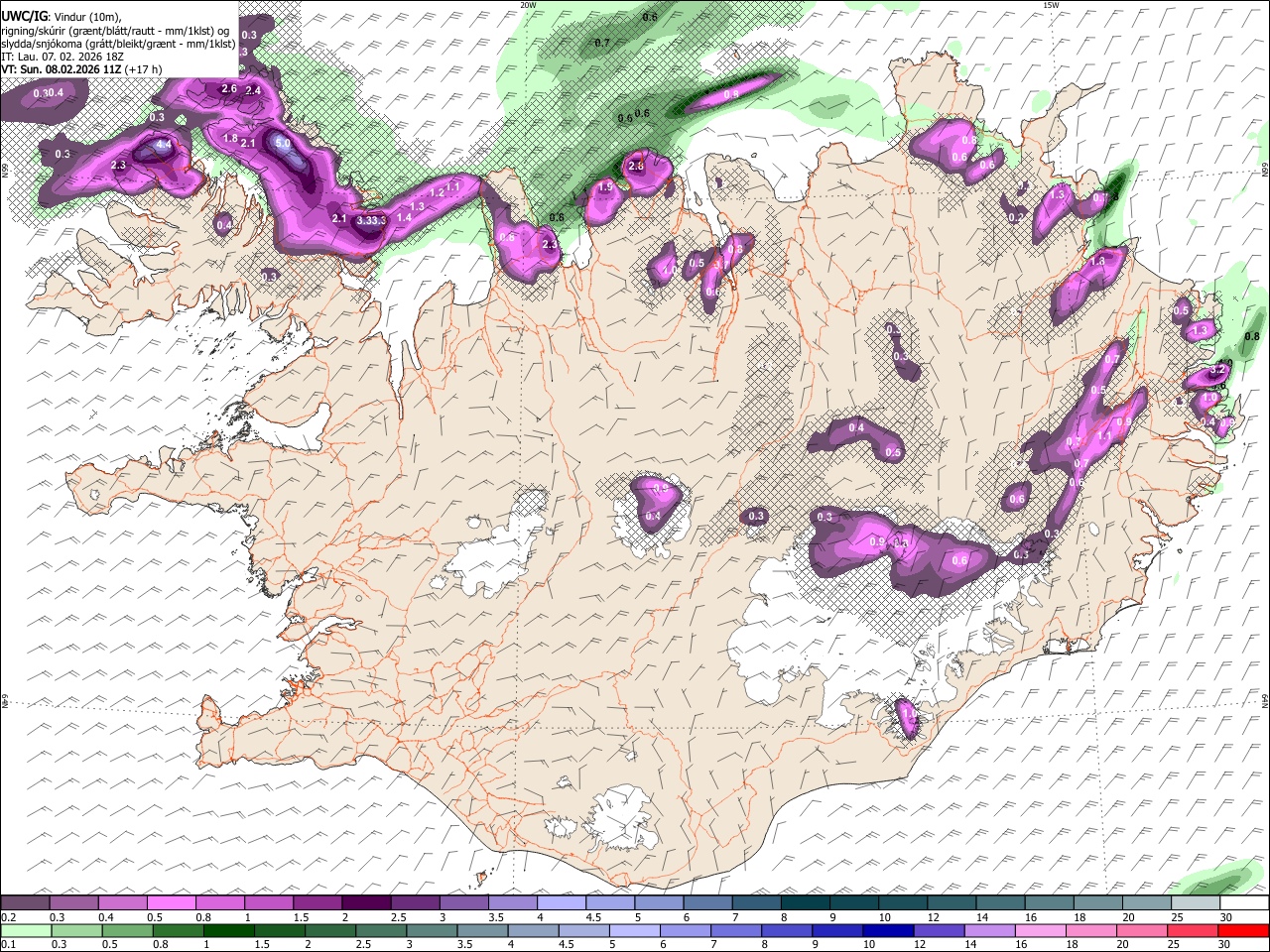Click the 'IT: Lau. 07. 02. 2026 18Z' line
The image size is (1270, 952).
pyautogui.click(x=63, y=58)
